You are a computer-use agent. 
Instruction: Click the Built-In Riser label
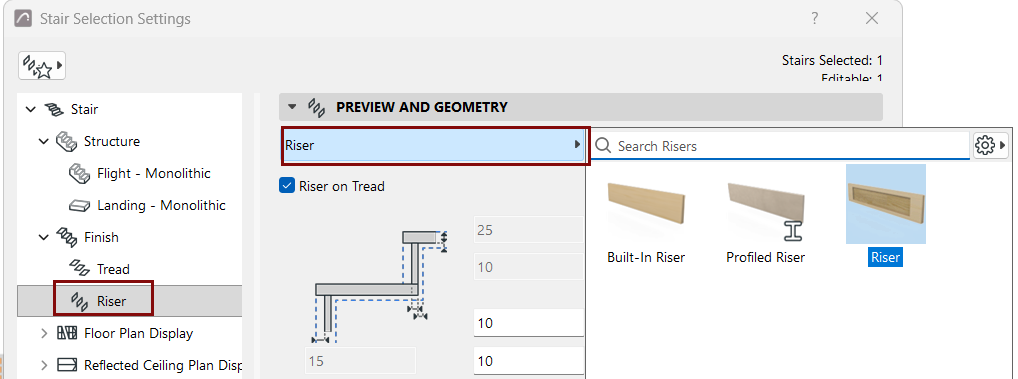point(646,258)
